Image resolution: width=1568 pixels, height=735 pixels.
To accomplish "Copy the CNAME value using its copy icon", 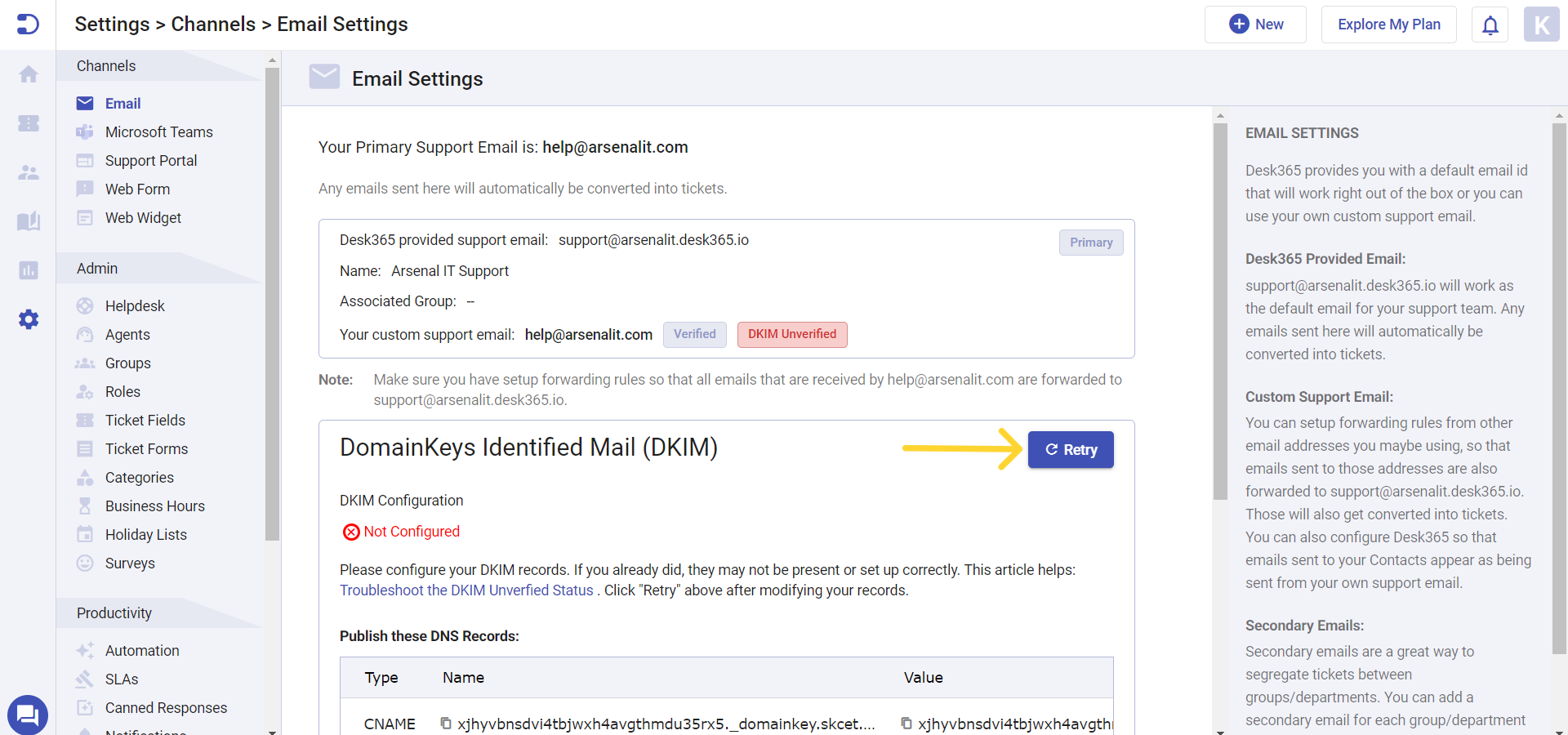I will click(906, 724).
